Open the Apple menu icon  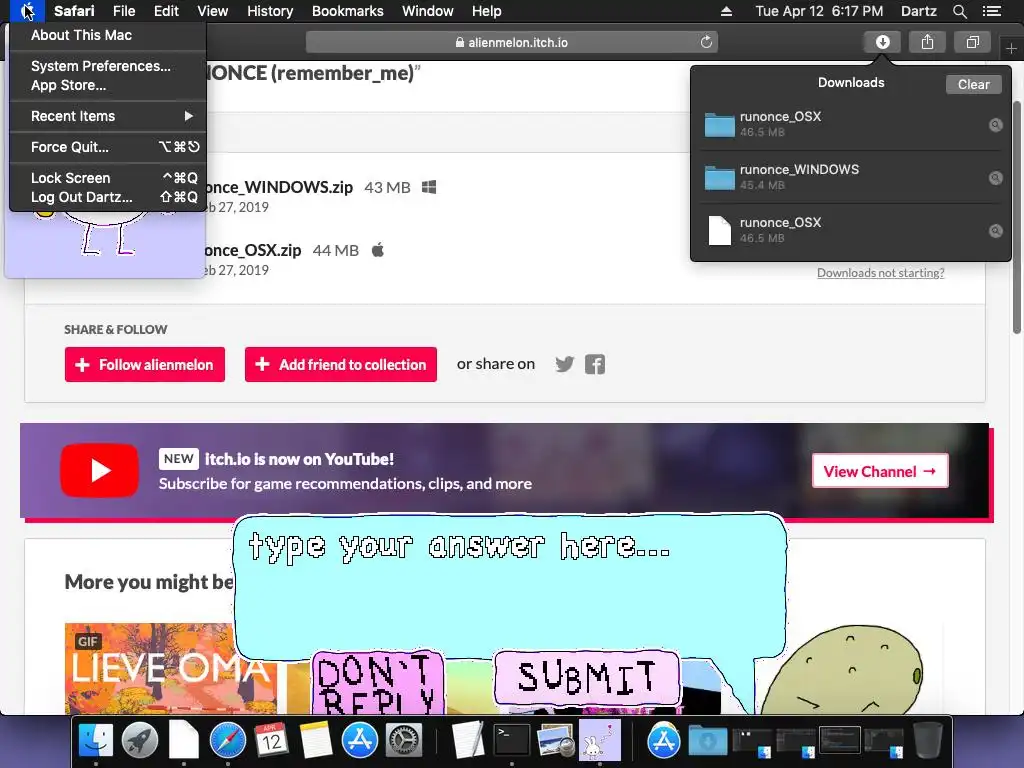tap(27, 11)
